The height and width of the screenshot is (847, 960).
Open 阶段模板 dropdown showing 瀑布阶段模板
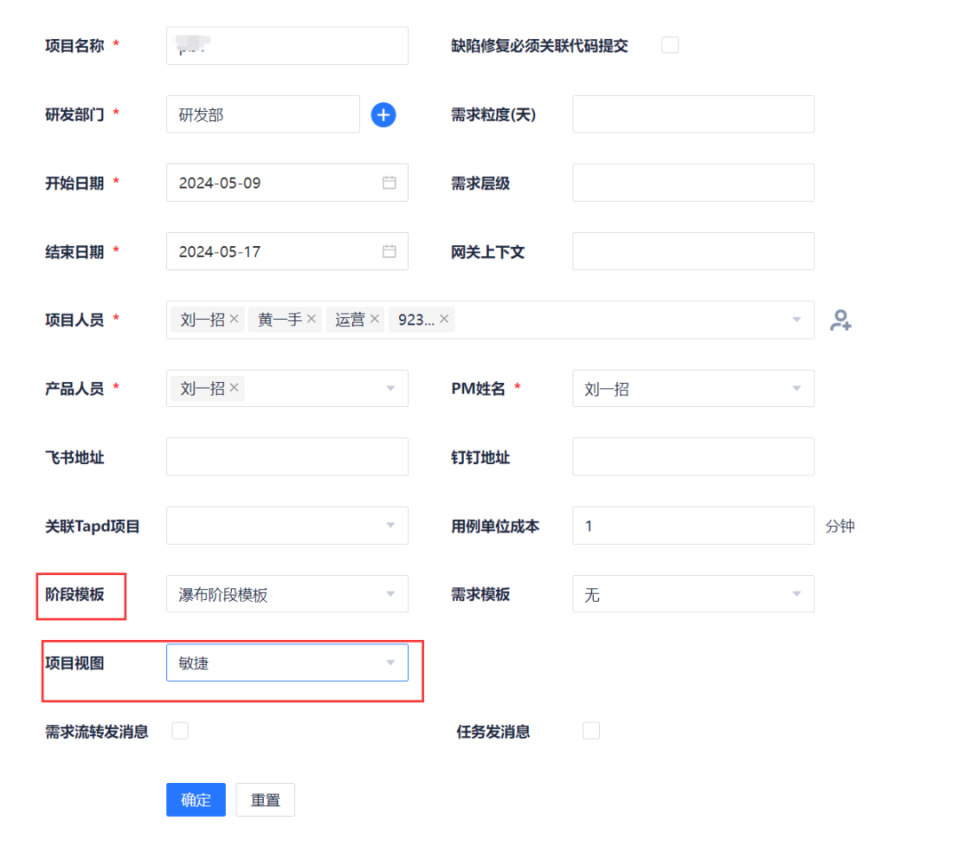click(287, 594)
